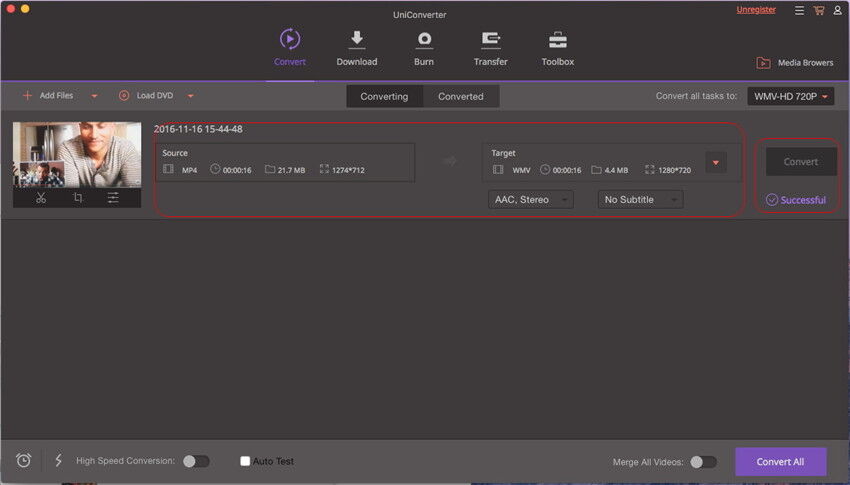Open the Media Browsers panel
This screenshot has height=485, width=850.
click(795, 63)
